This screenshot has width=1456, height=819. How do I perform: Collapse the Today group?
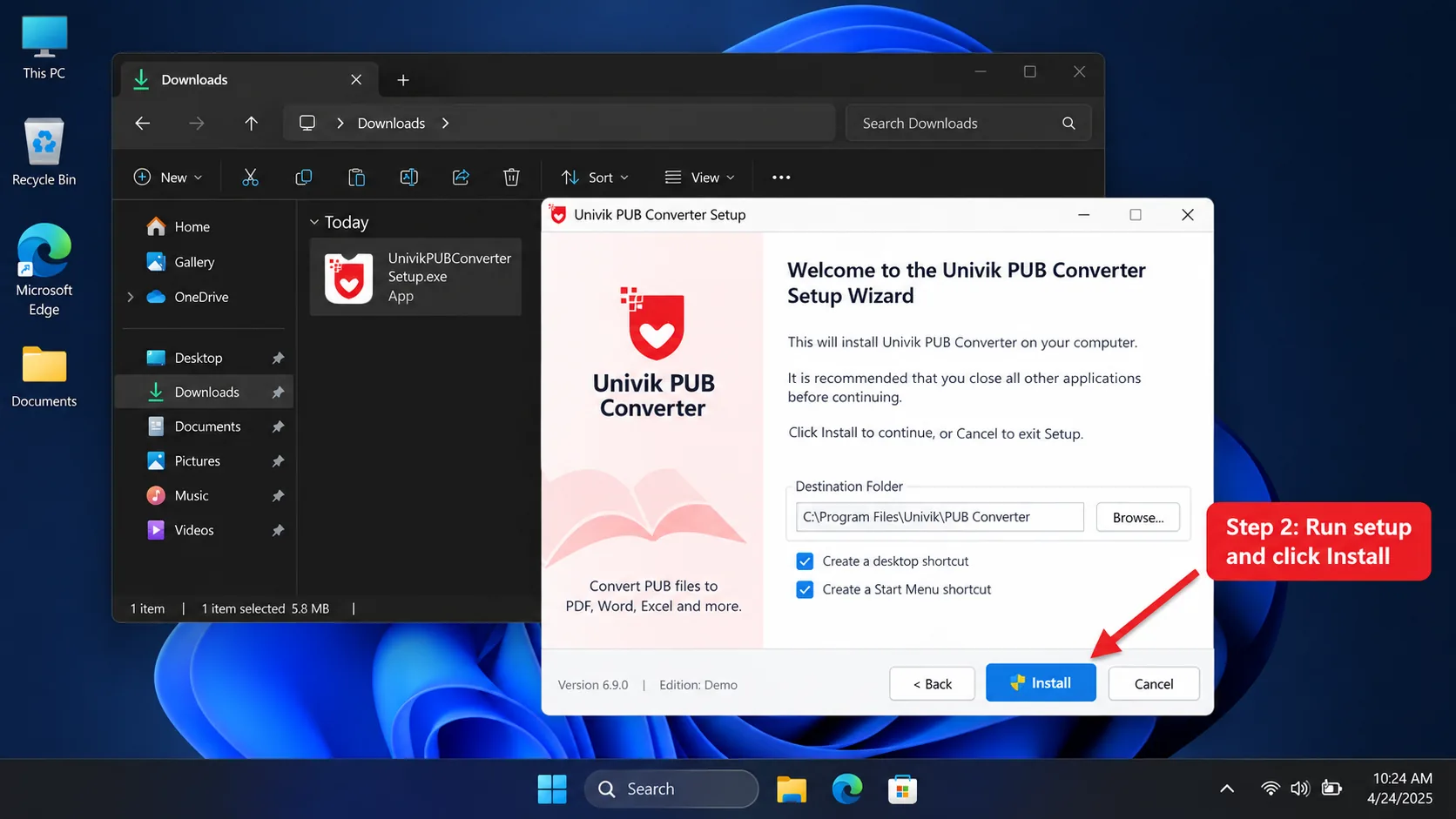coord(314,223)
